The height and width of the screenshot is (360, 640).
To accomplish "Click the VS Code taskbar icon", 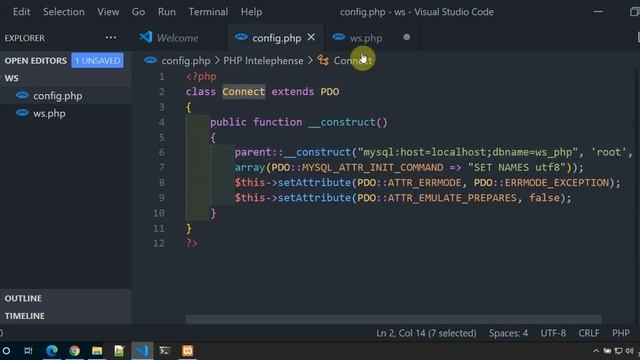I will (x=142, y=351).
